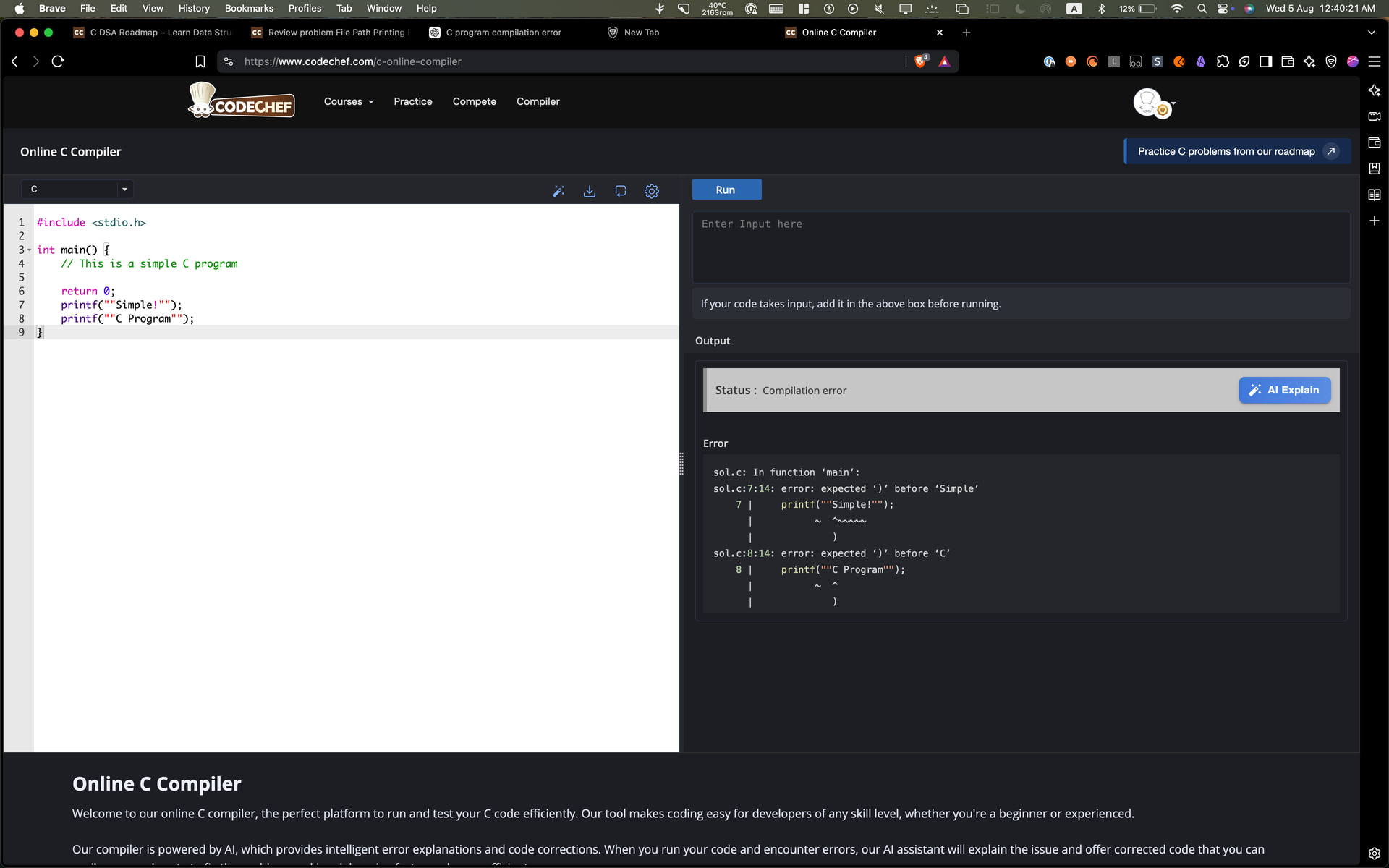This screenshot has height=868, width=1389.
Task: Open the Reading list icon in the sidebar
Action: click(x=1375, y=195)
